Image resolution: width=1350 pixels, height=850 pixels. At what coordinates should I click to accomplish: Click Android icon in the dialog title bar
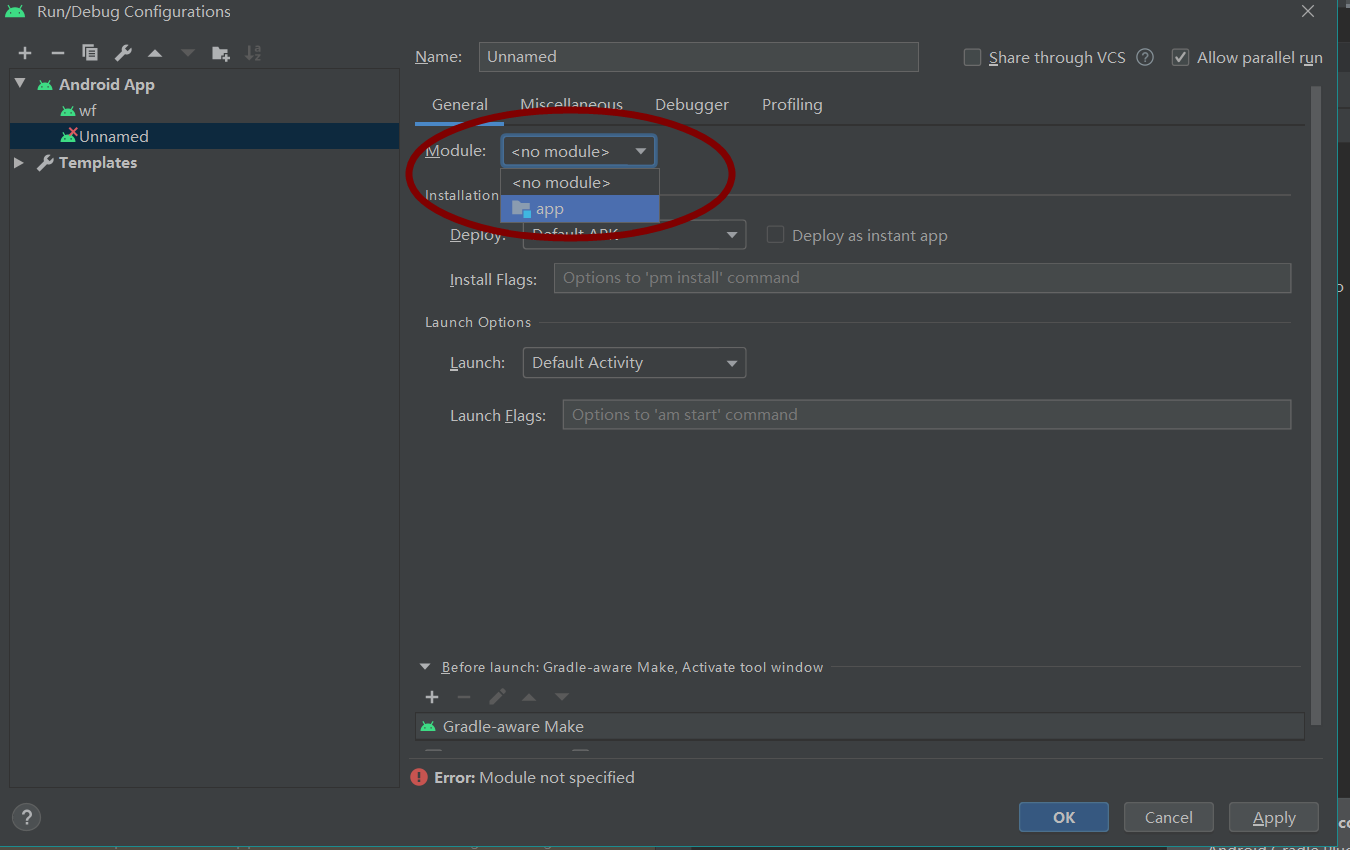tap(15, 12)
